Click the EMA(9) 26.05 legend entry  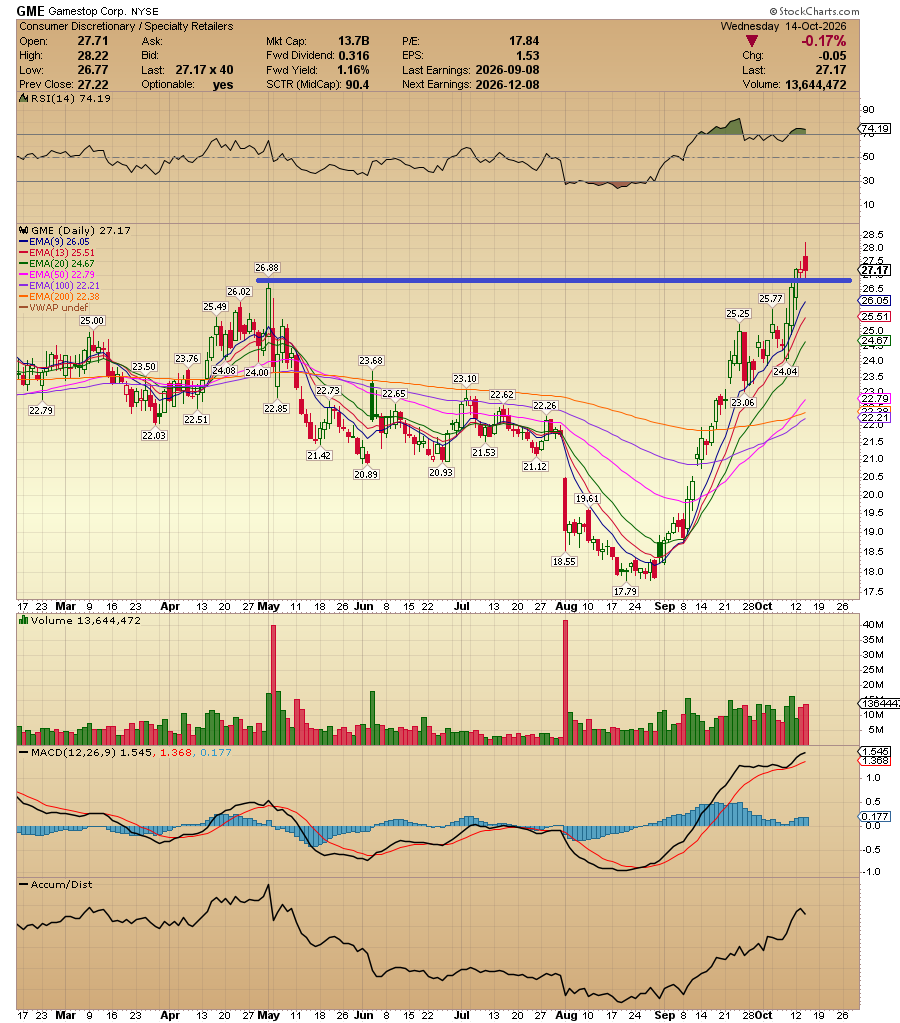pos(55,241)
